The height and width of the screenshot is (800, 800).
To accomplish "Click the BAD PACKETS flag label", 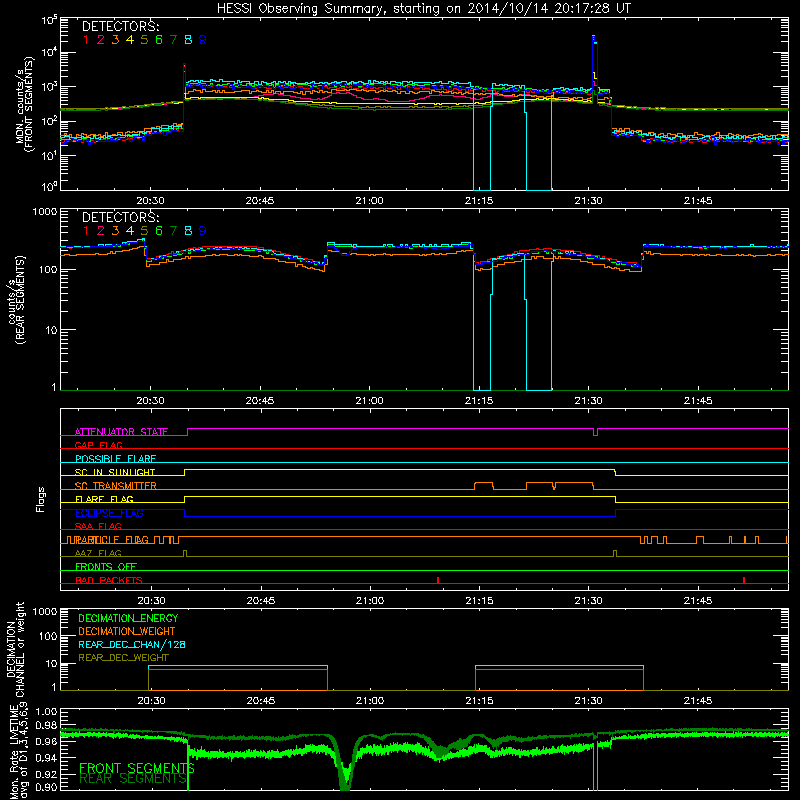I will pos(109,580).
